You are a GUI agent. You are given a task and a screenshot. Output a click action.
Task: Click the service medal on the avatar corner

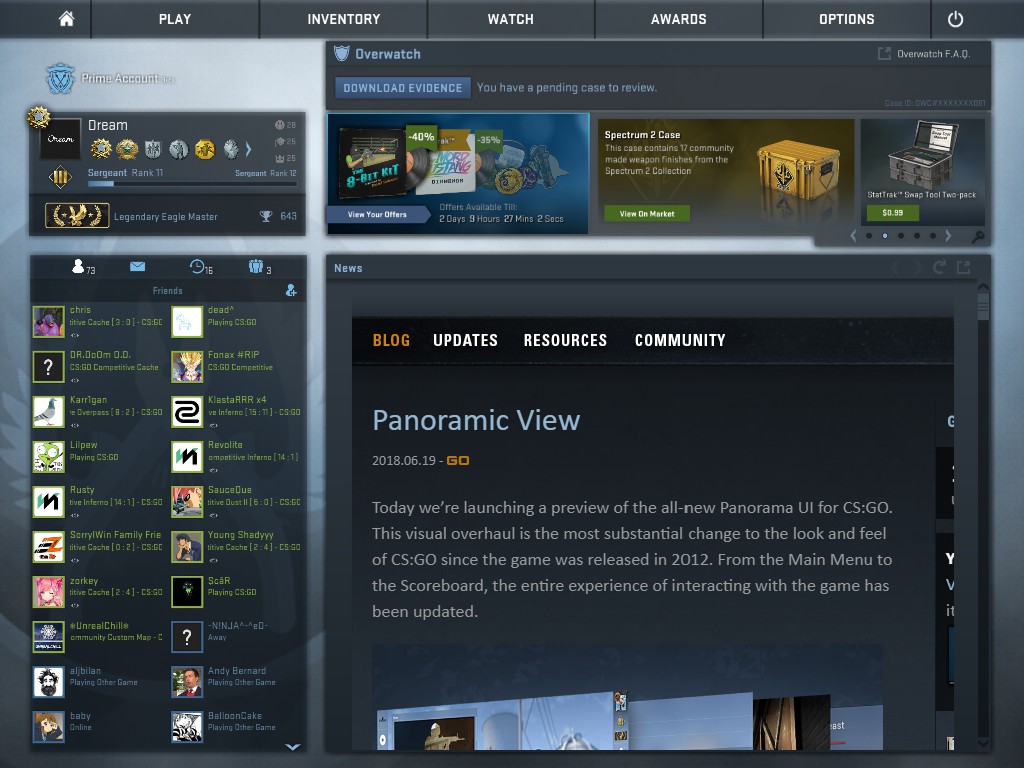39,118
